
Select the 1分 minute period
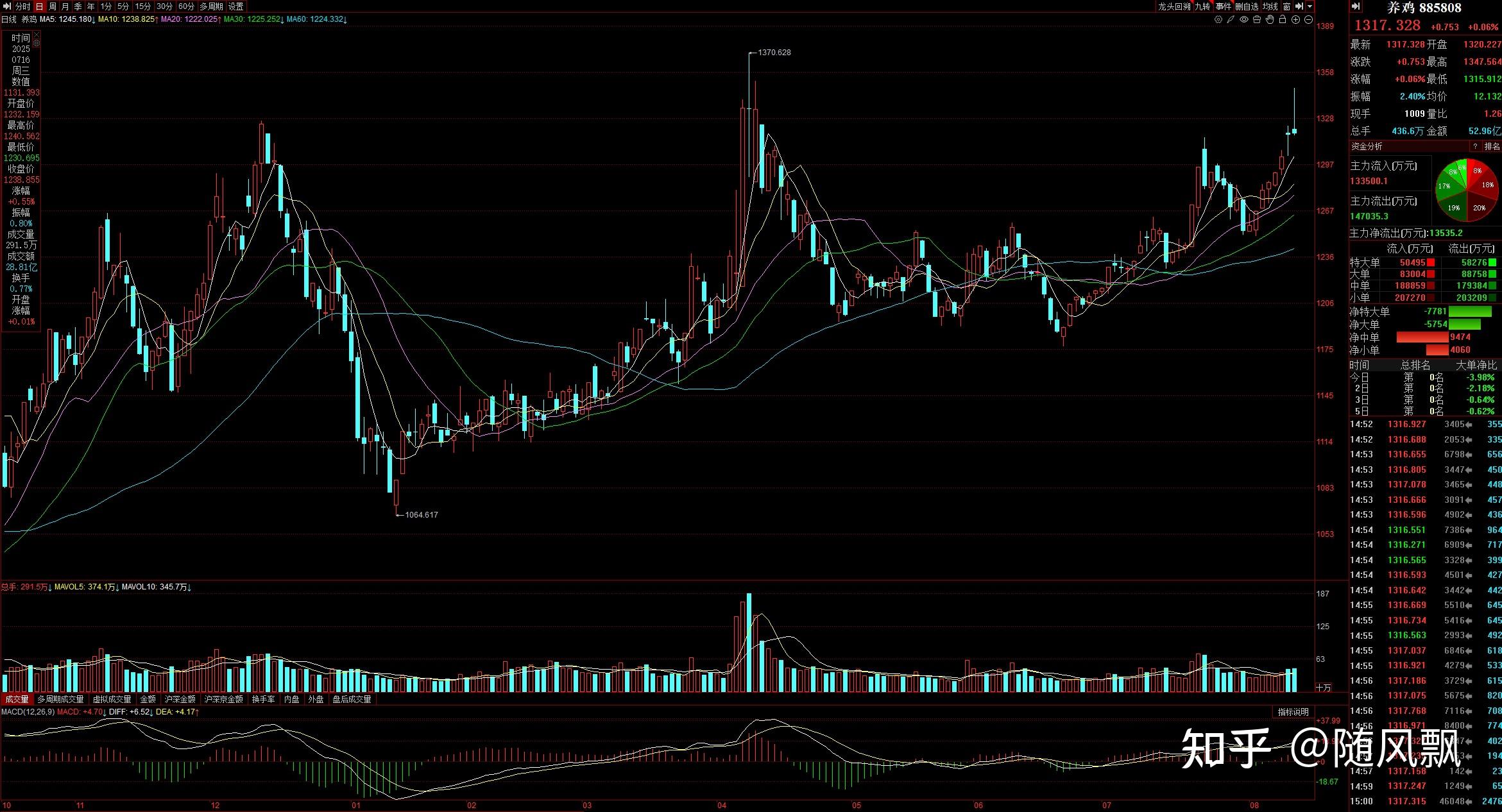coord(106,6)
